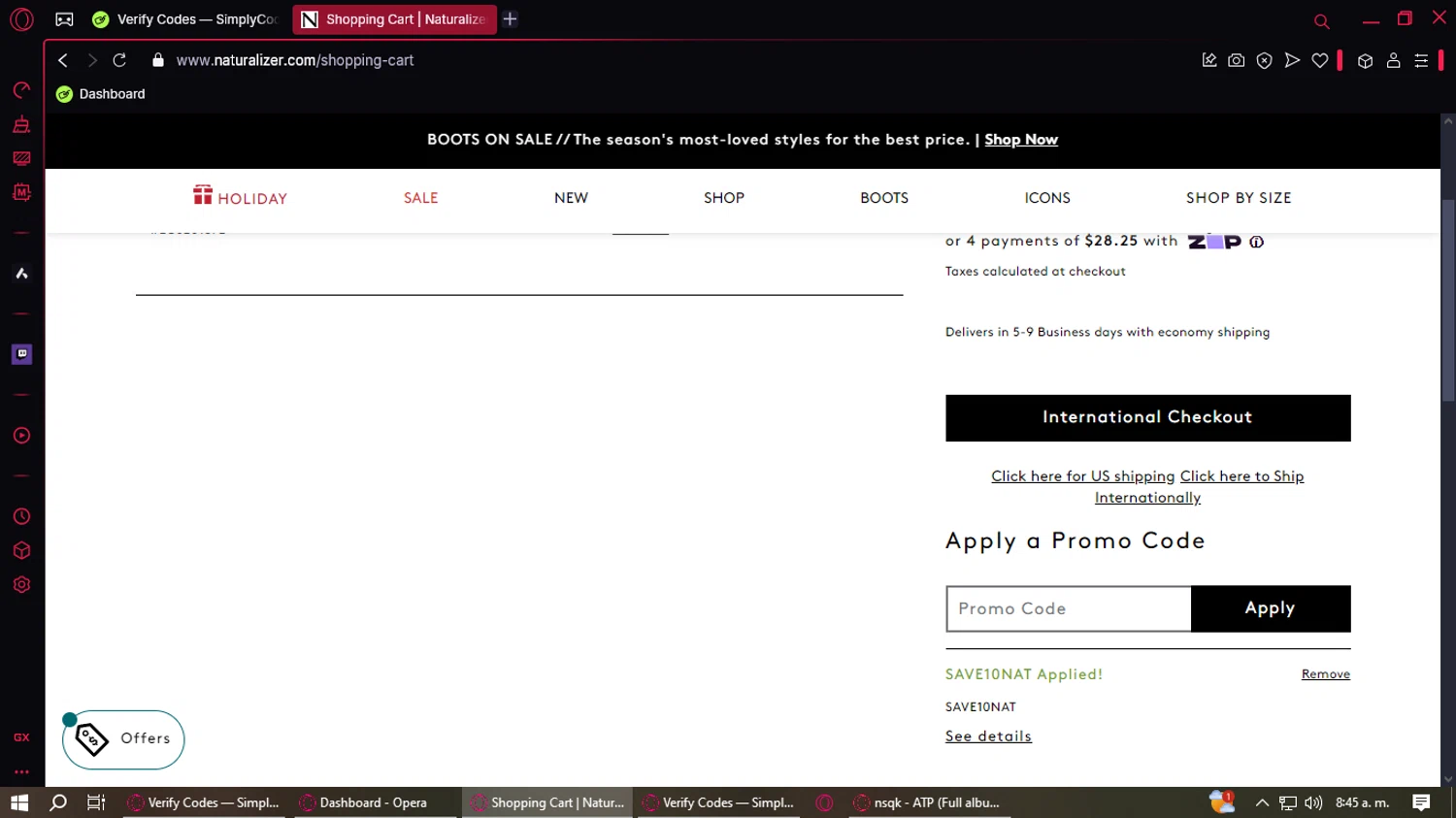The image size is (1456, 818).
Task: Open the search tabs magnifier icon
Action: [x=1321, y=20]
